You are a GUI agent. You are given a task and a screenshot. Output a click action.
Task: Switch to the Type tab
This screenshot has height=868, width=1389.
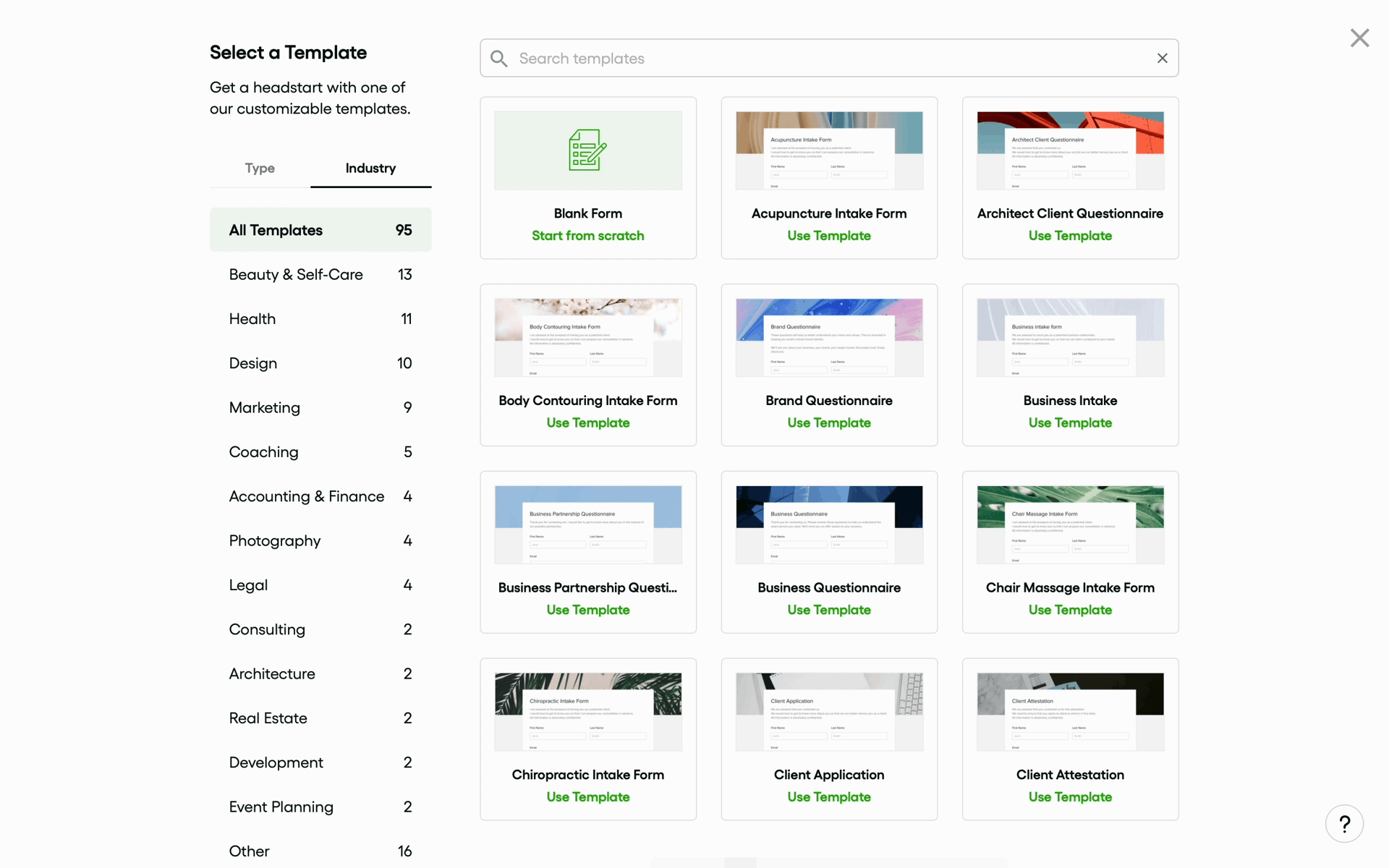[260, 168]
